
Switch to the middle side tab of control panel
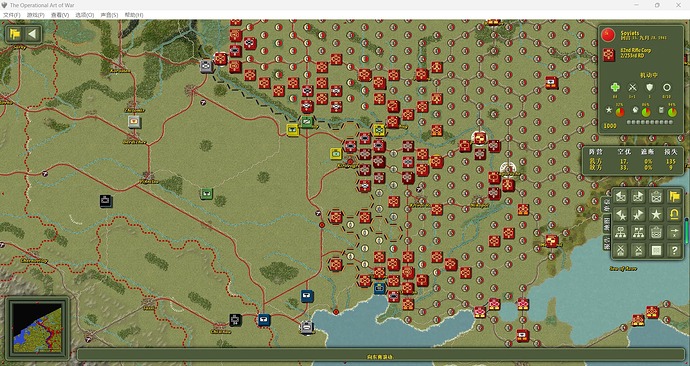[606, 223]
